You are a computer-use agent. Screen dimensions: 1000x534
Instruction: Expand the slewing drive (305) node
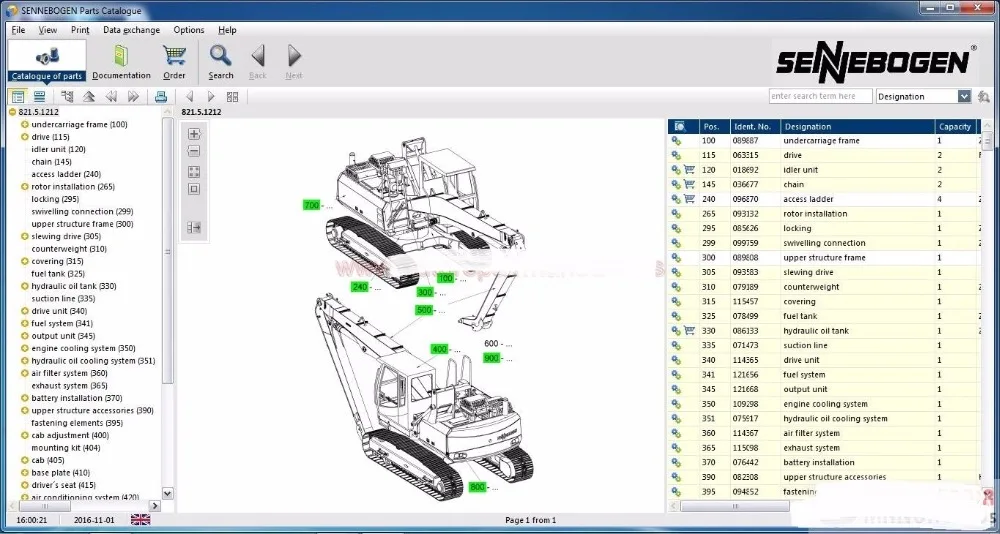click(25, 237)
